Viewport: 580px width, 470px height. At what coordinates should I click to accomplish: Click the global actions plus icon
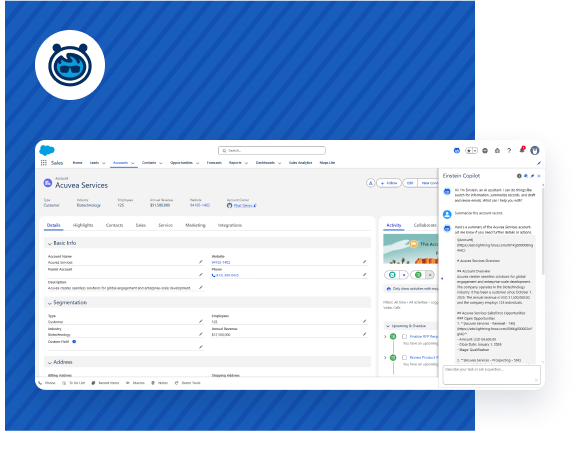(x=485, y=151)
